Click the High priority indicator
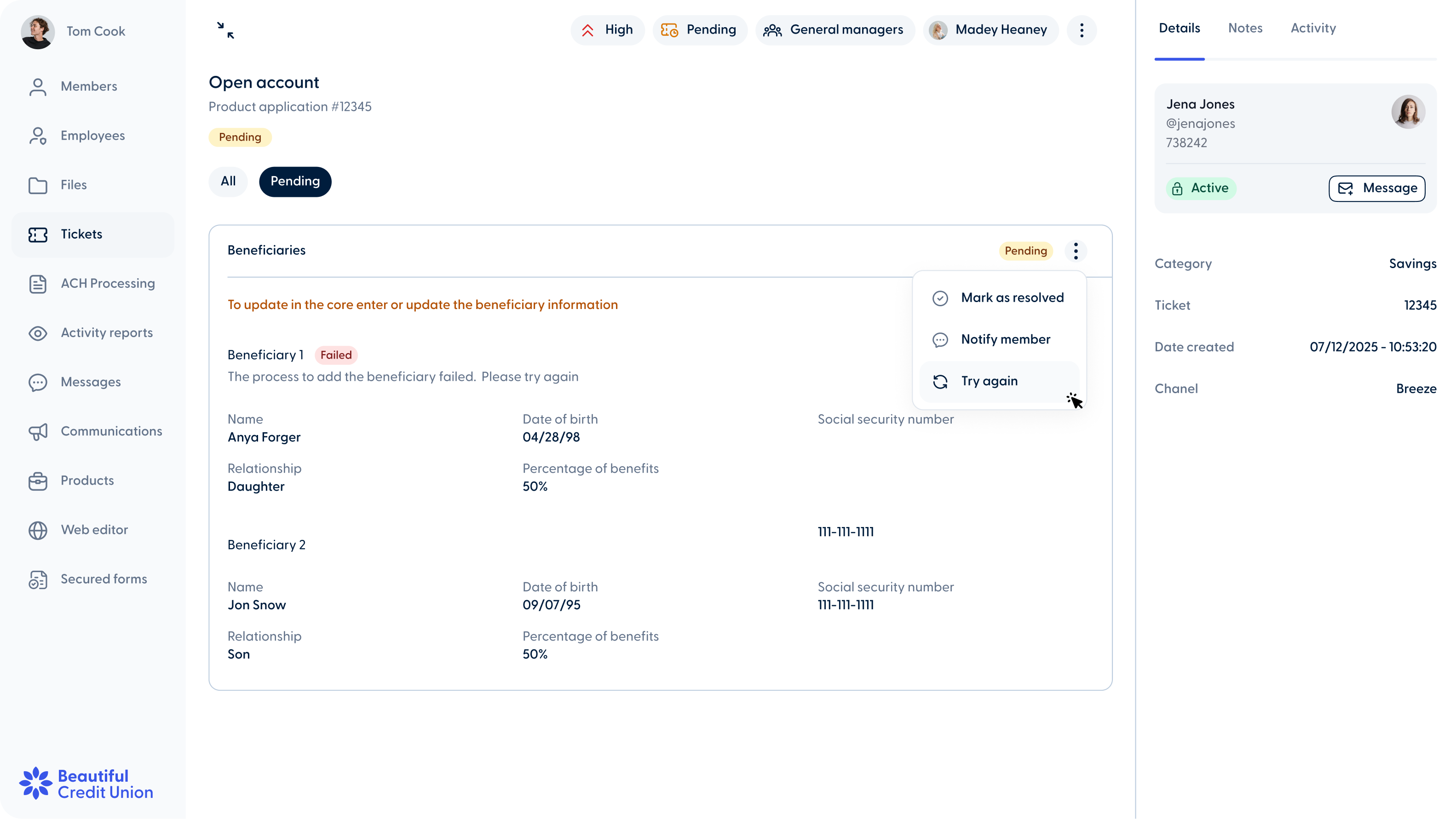 607,30
